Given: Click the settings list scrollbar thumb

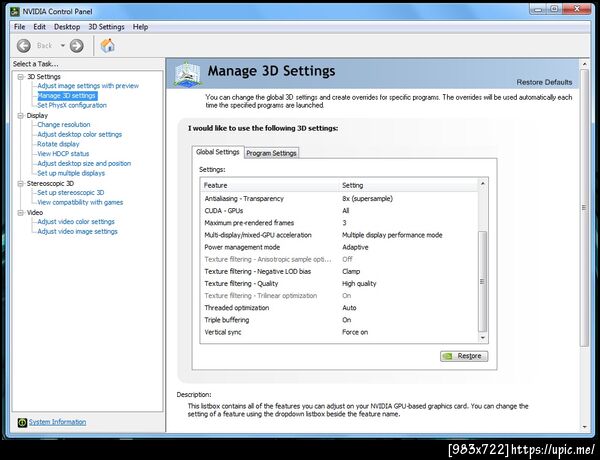Looking at the screenshot, I should [x=483, y=281].
